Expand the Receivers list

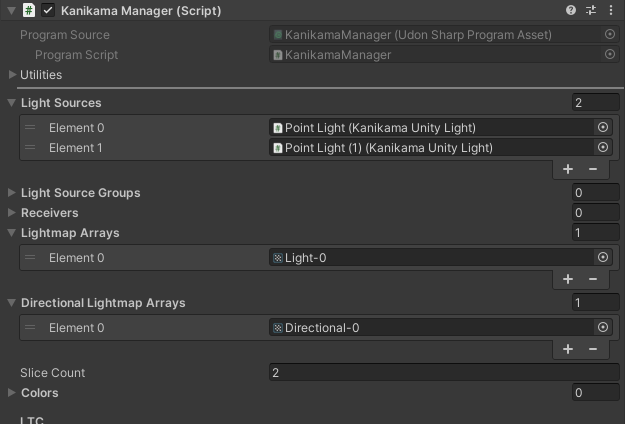12,213
